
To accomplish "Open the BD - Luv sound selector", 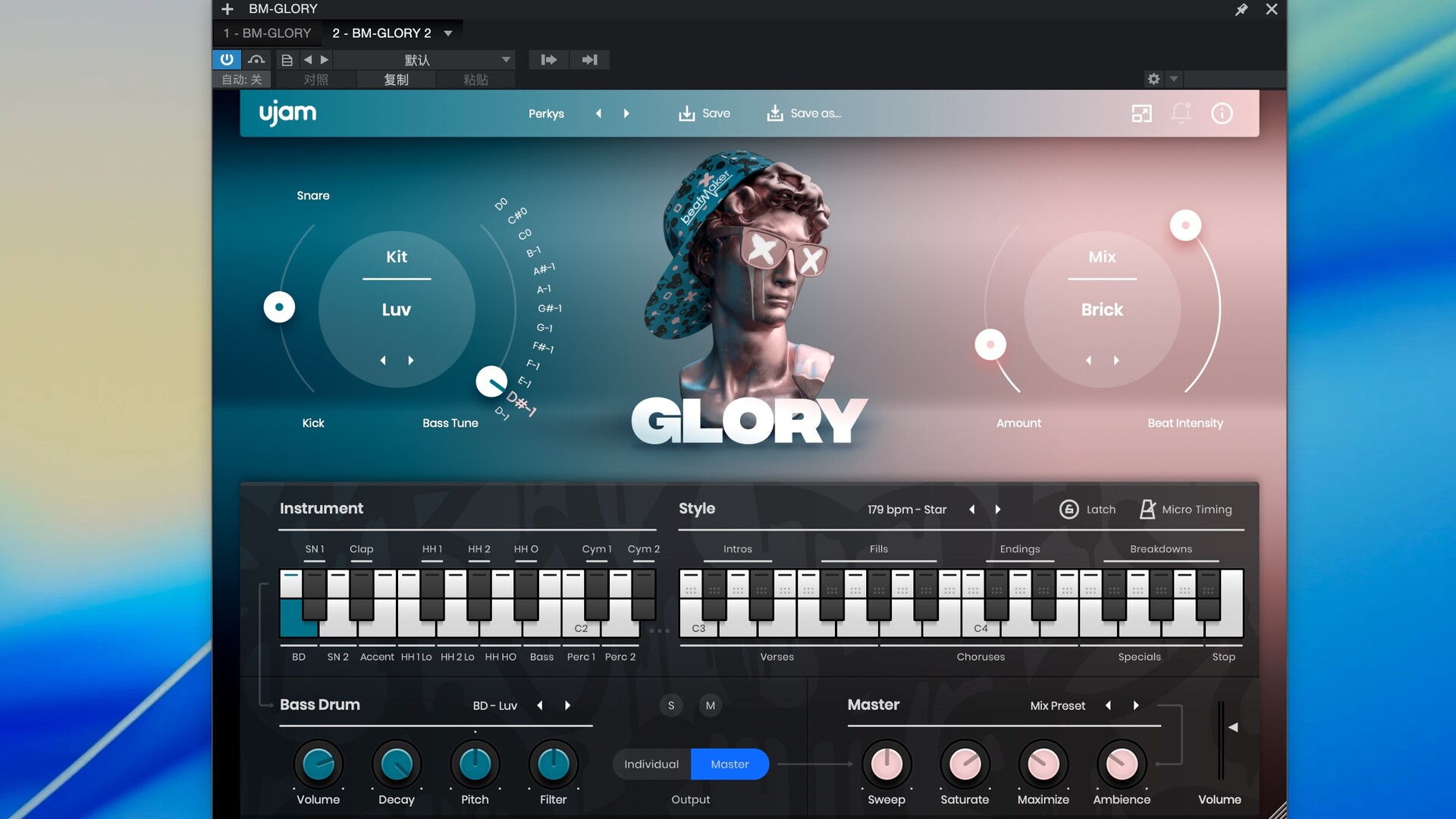I will [494, 706].
